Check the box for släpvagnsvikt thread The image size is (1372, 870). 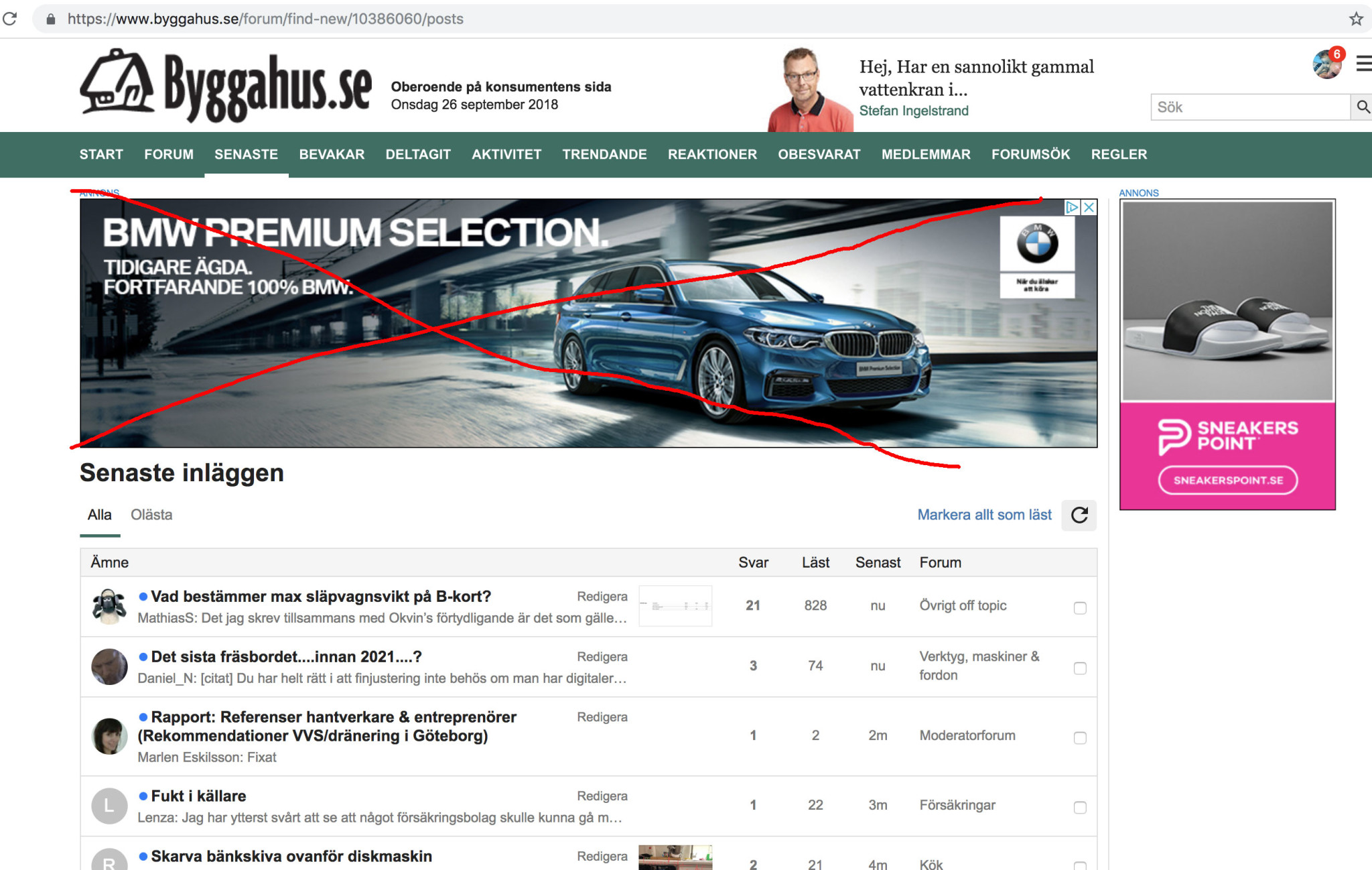pyautogui.click(x=1080, y=608)
